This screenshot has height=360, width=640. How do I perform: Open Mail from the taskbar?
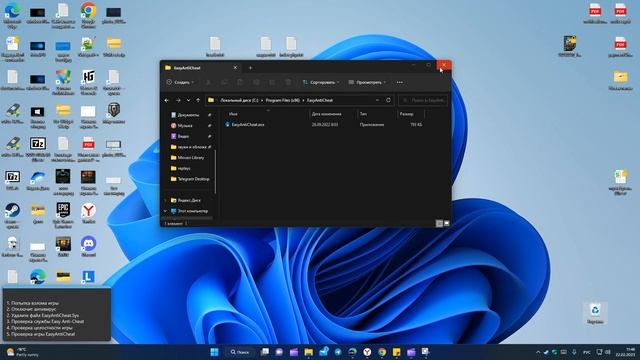(324, 351)
